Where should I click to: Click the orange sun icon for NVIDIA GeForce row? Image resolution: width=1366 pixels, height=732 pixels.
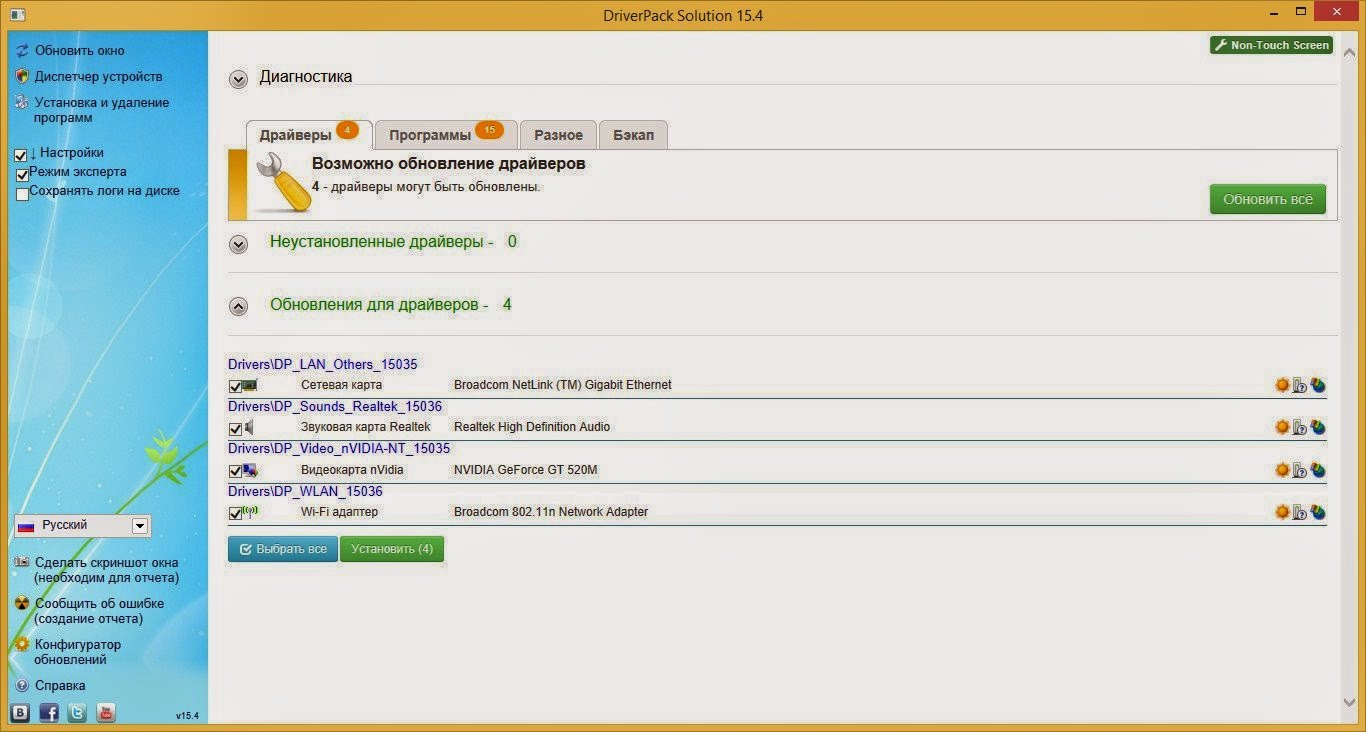1282,470
